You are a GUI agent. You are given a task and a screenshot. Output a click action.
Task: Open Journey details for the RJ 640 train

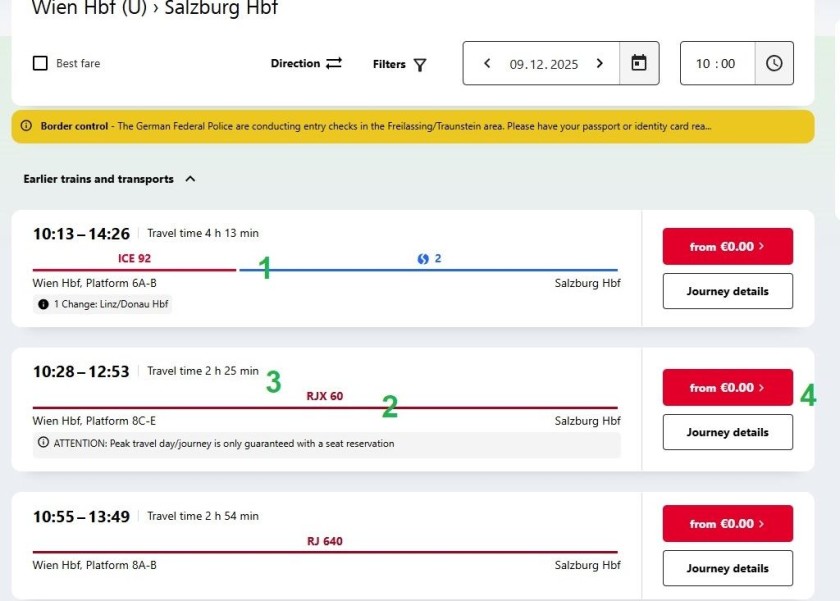pos(727,568)
